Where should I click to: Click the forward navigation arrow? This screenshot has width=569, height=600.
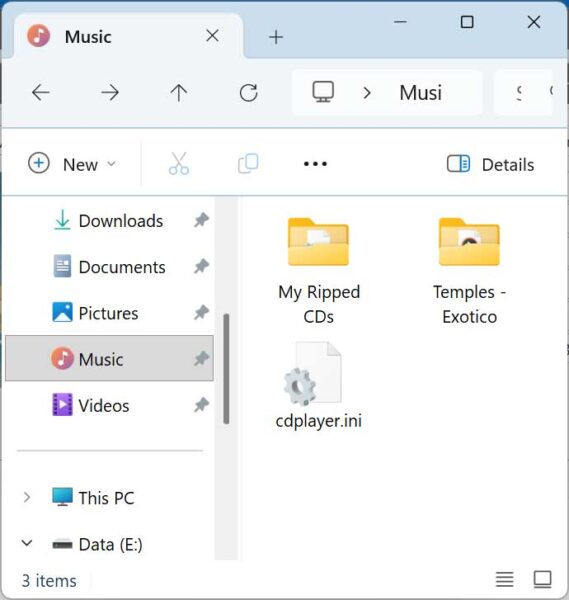110,93
